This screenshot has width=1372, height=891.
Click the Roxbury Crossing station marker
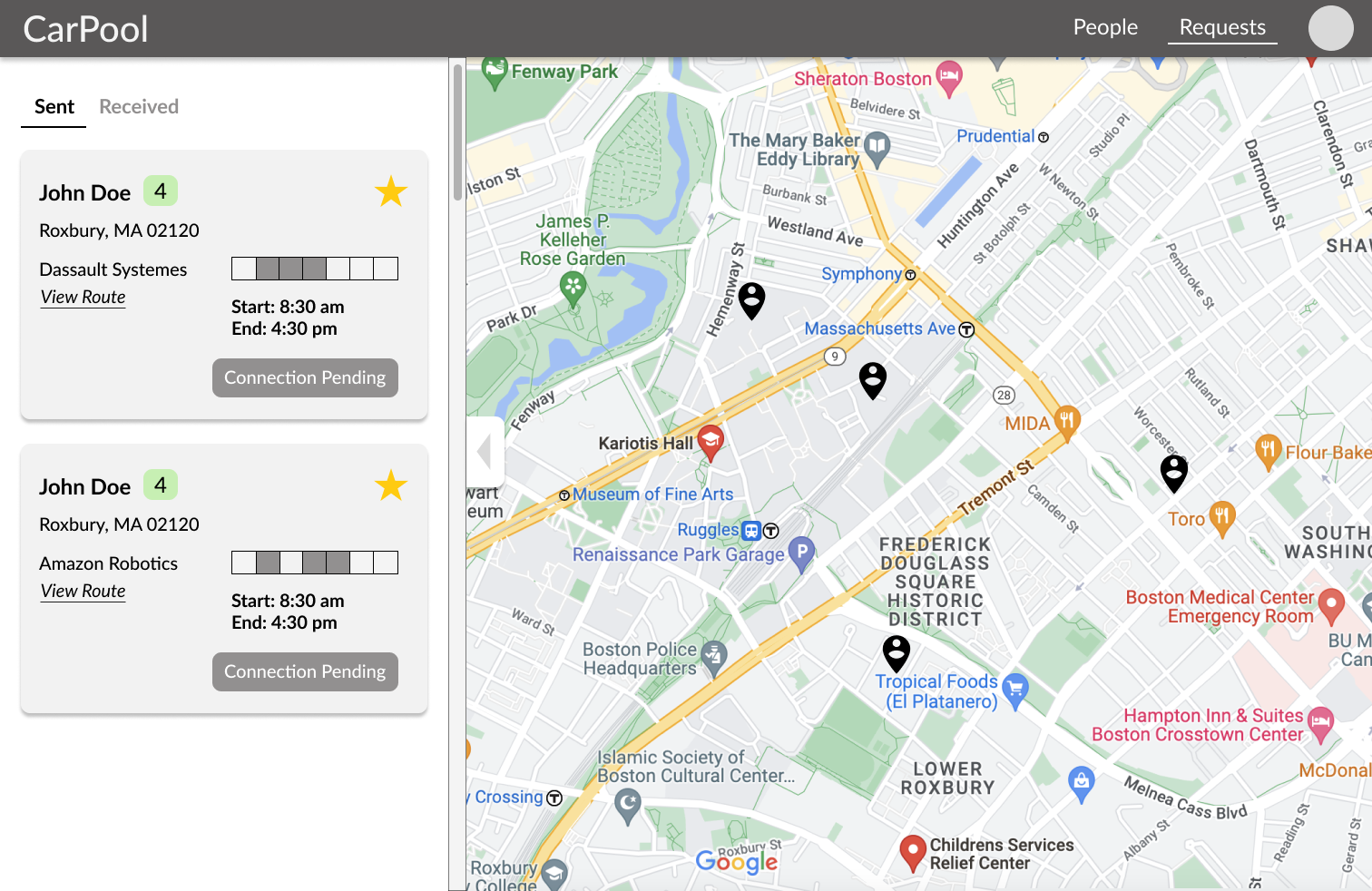click(x=554, y=798)
